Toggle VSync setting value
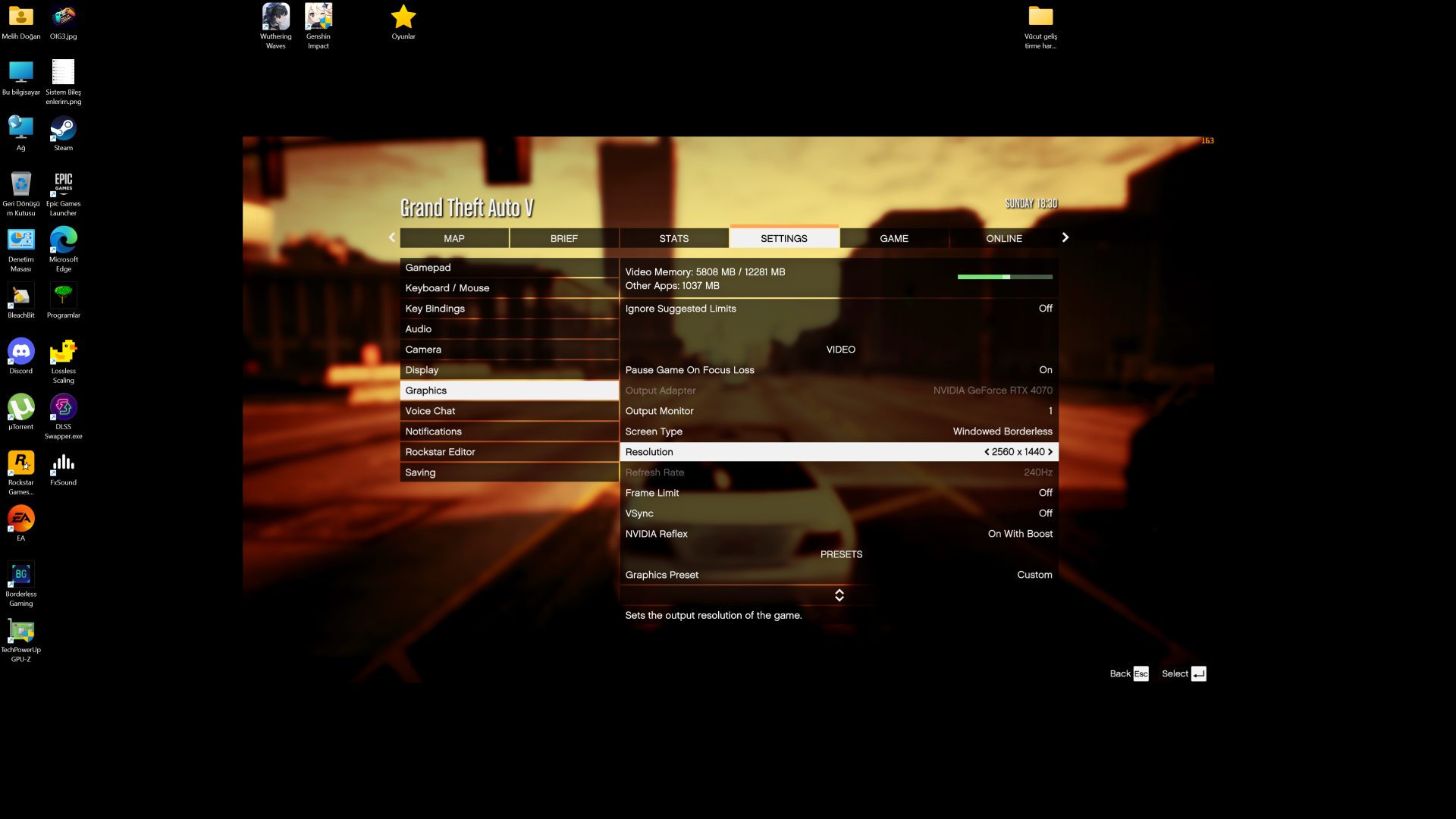1456x819 pixels. 1045,513
